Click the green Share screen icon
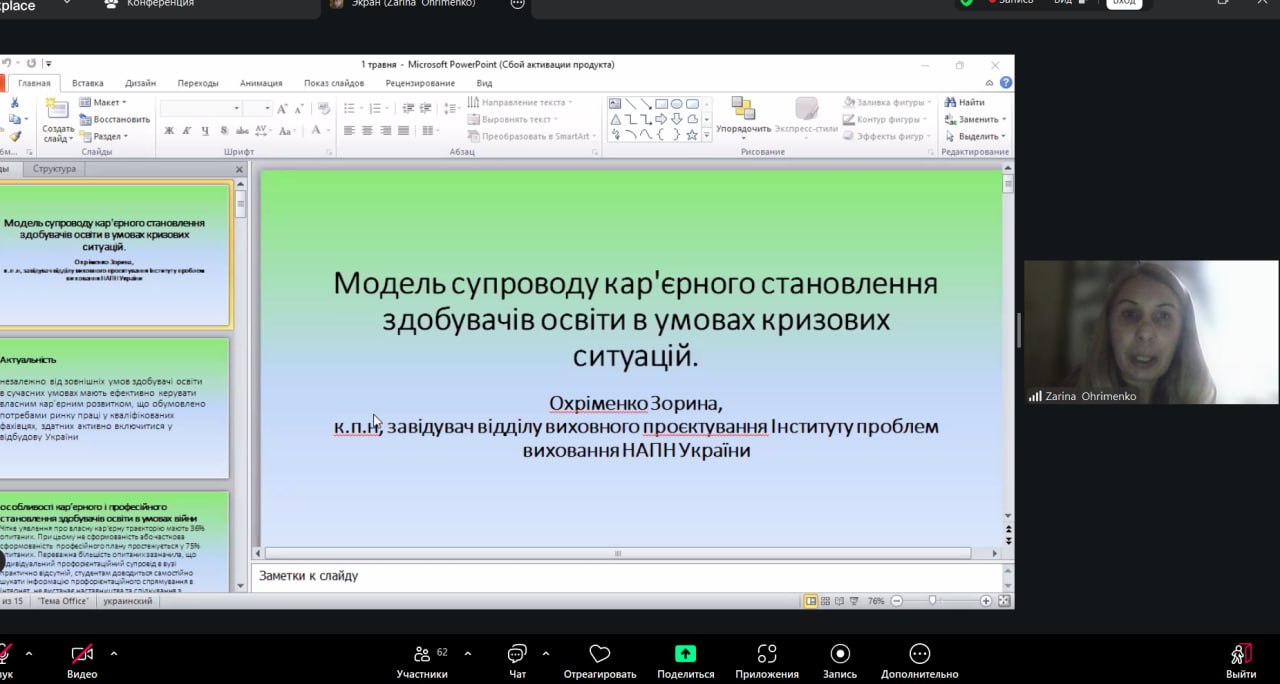Viewport: 1280px width, 684px height. coord(685,655)
